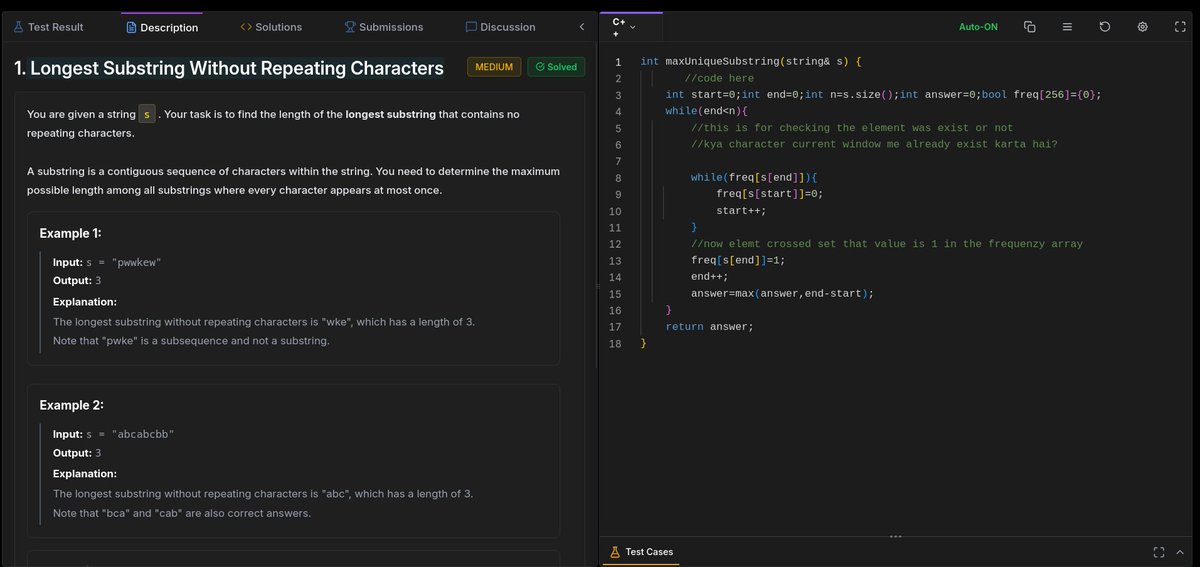Reset code with the circular arrow icon
1200x567 pixels.
(x=1105, y=27)
